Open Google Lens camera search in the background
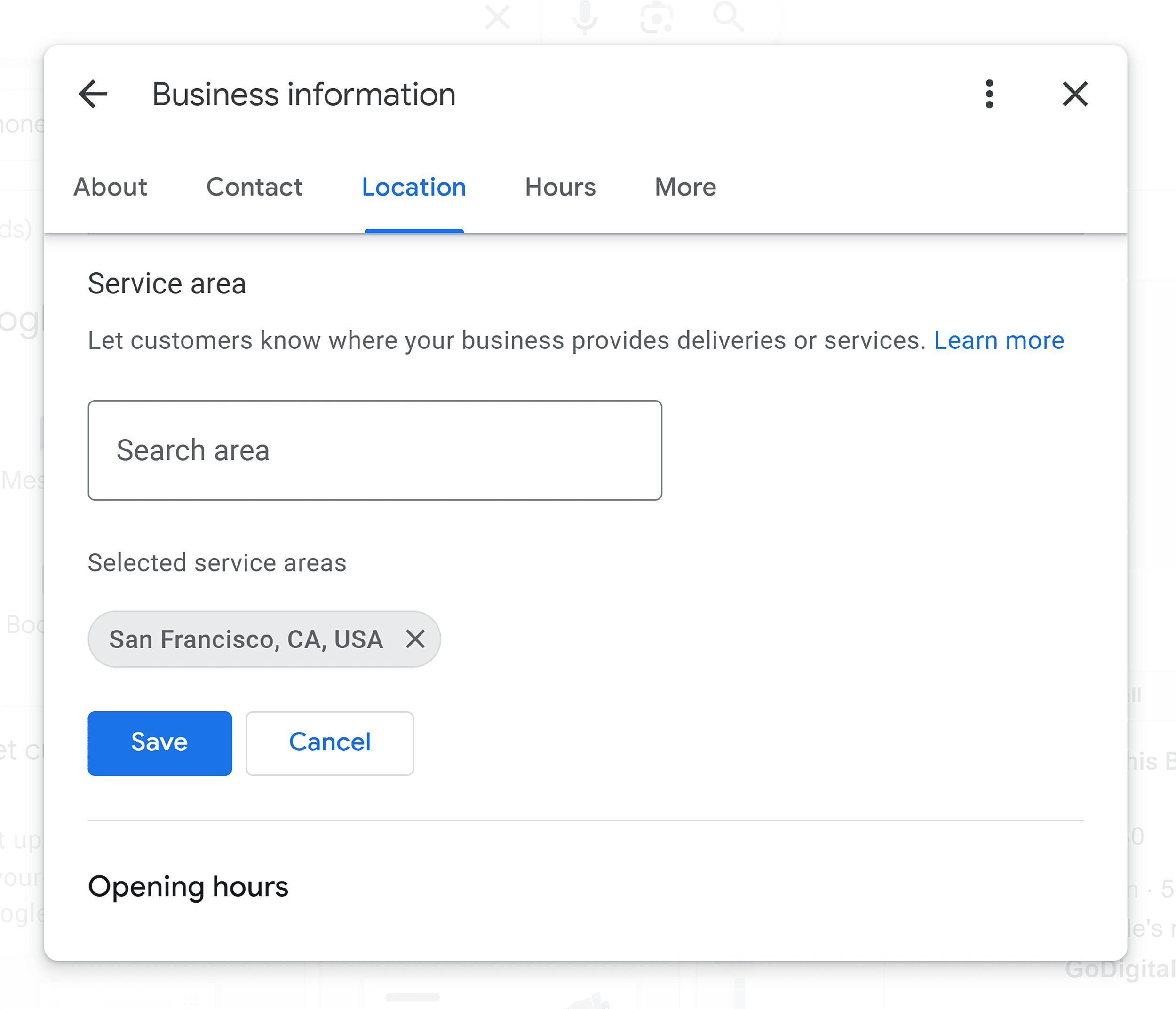 pyautogui.click(x=657, y=17)
